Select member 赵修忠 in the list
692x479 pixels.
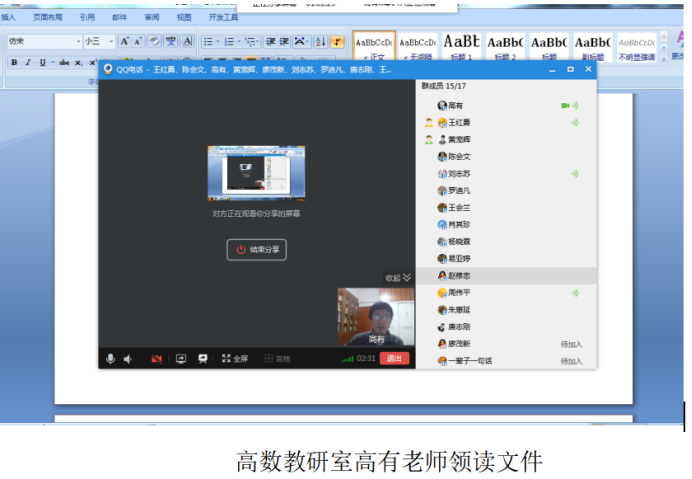(x=459, y=275)
